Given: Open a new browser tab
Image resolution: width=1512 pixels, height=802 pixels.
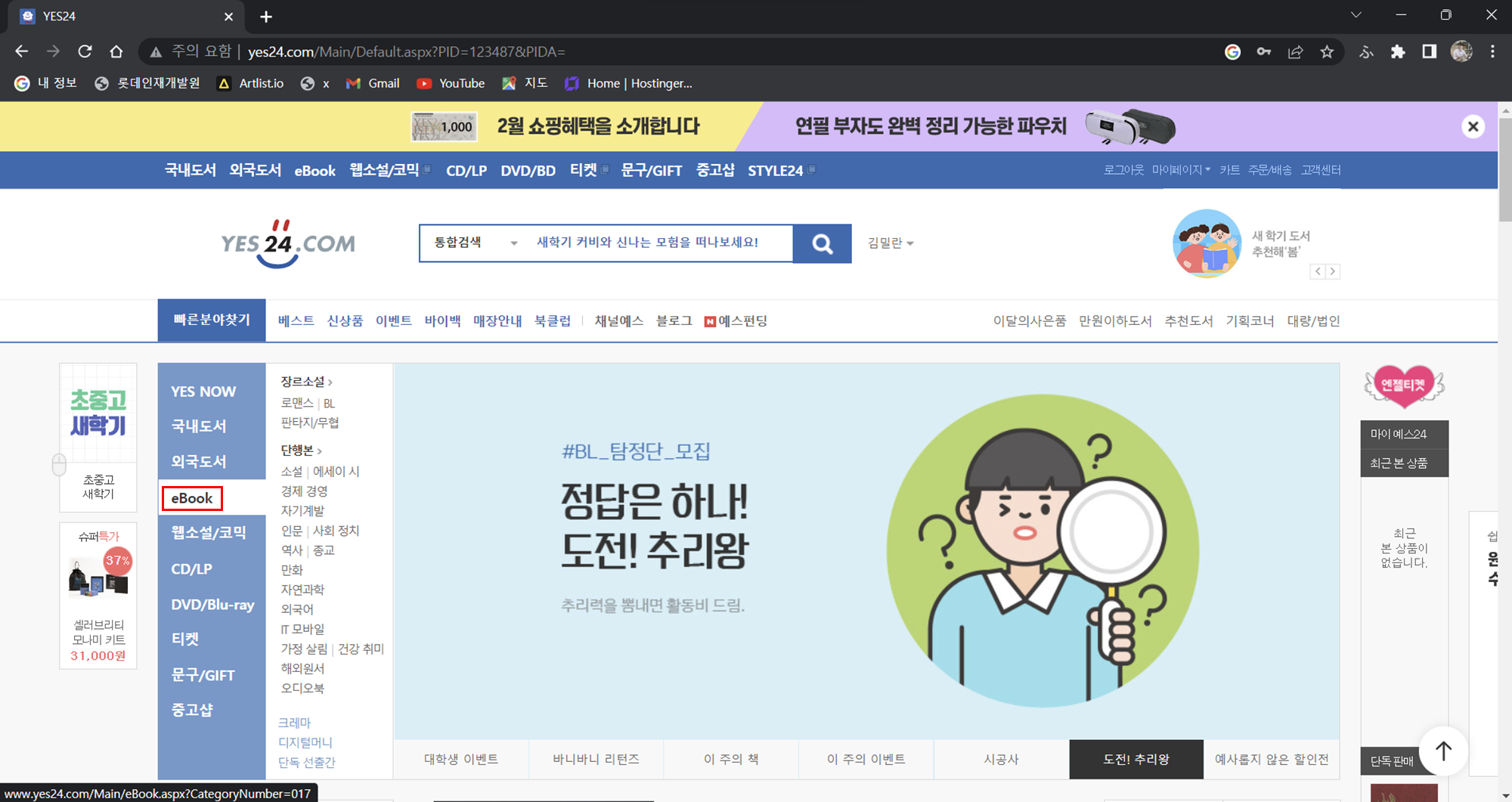Looking at the screenshot, I should (266, 17).
